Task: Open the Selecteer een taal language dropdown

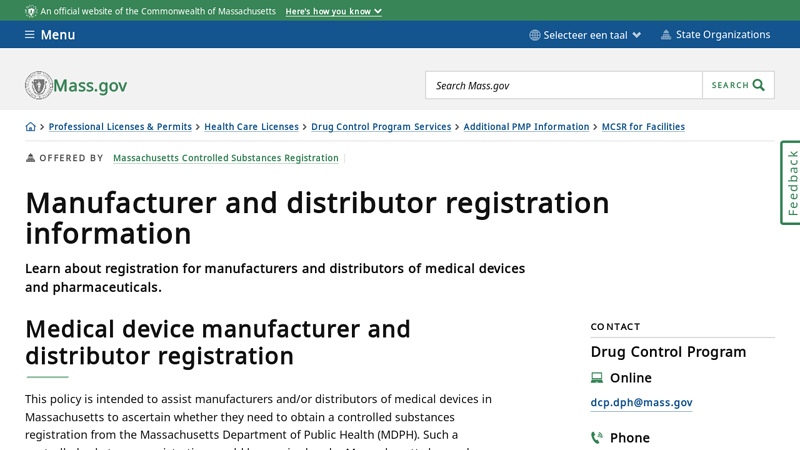Action: pyautogui.click(x=585, y=35)
